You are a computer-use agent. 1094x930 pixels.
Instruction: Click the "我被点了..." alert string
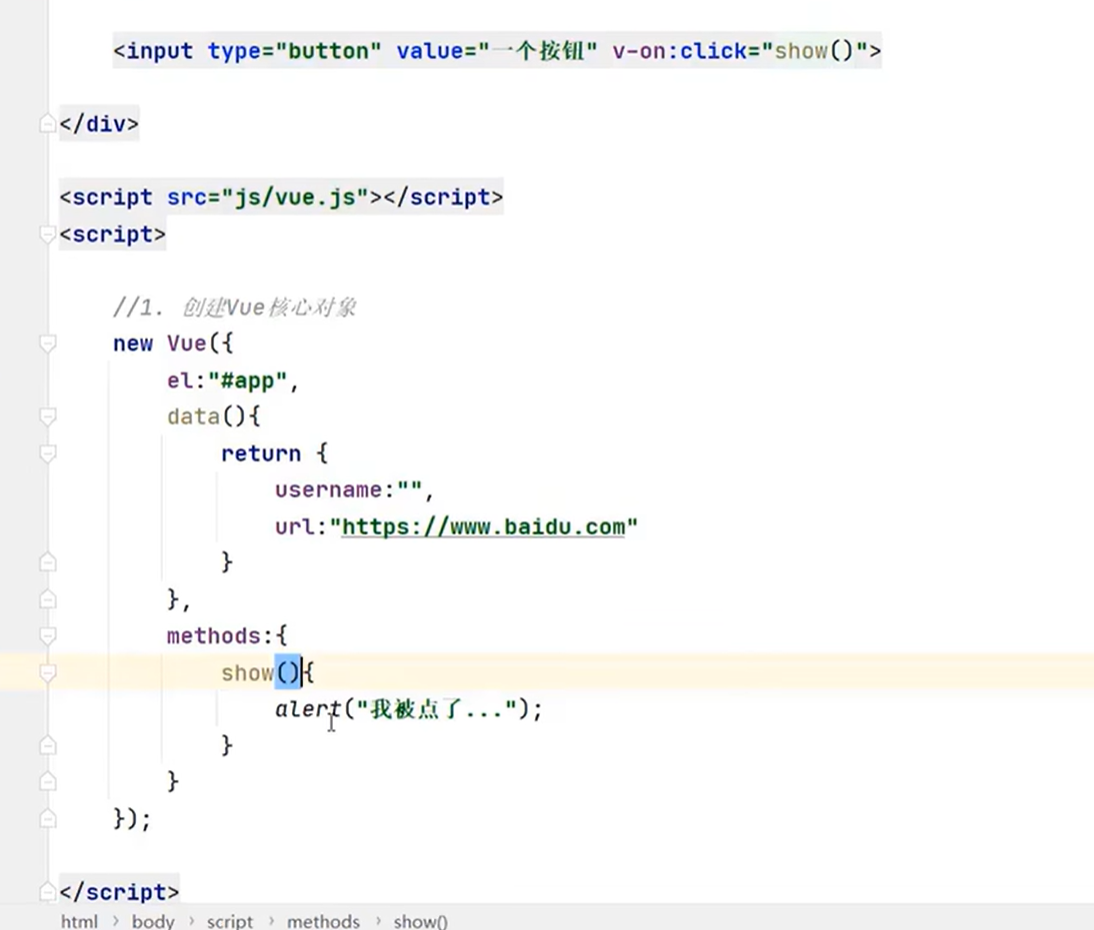click(437, 709)
